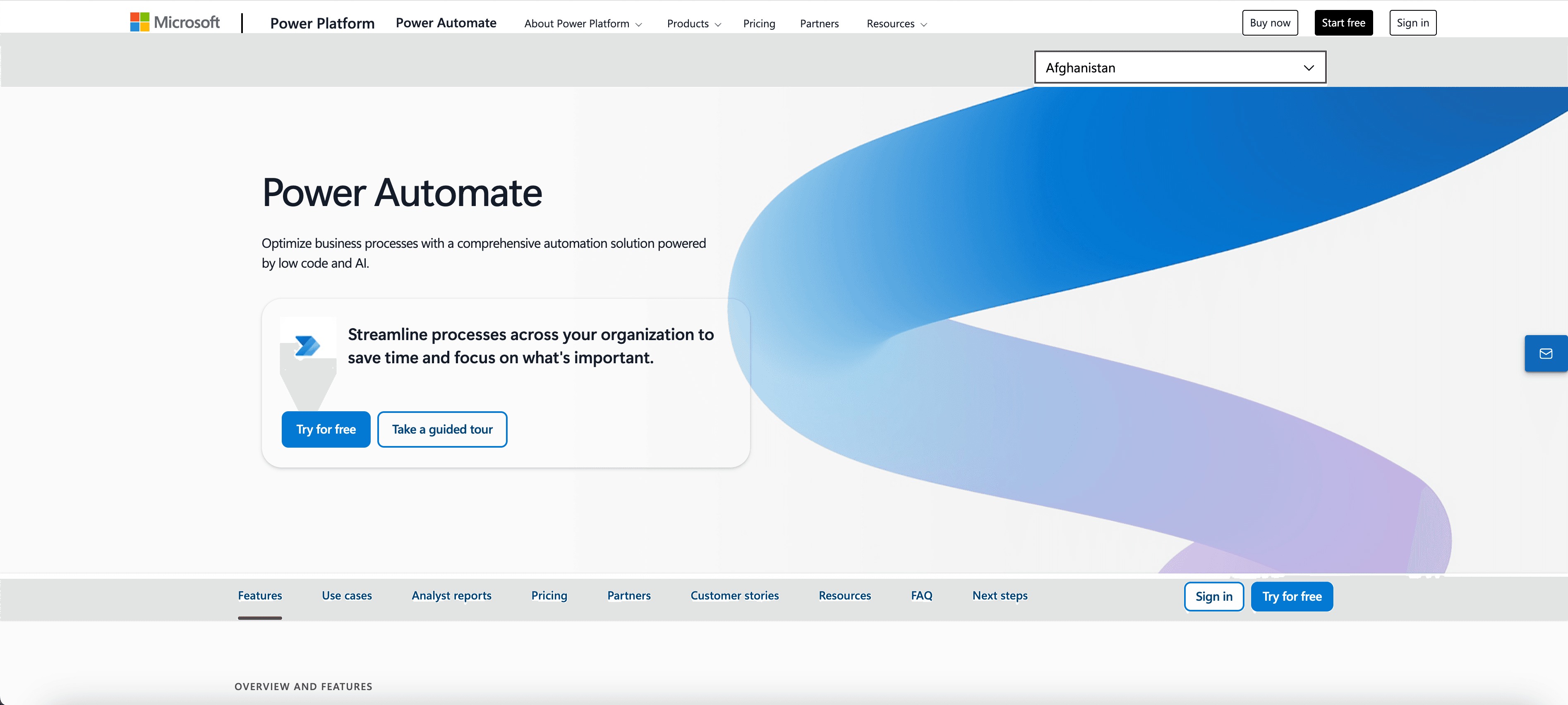Click the Try for free button in the hero card
The height and width of the screenshot is (705, 1568).
326,429
